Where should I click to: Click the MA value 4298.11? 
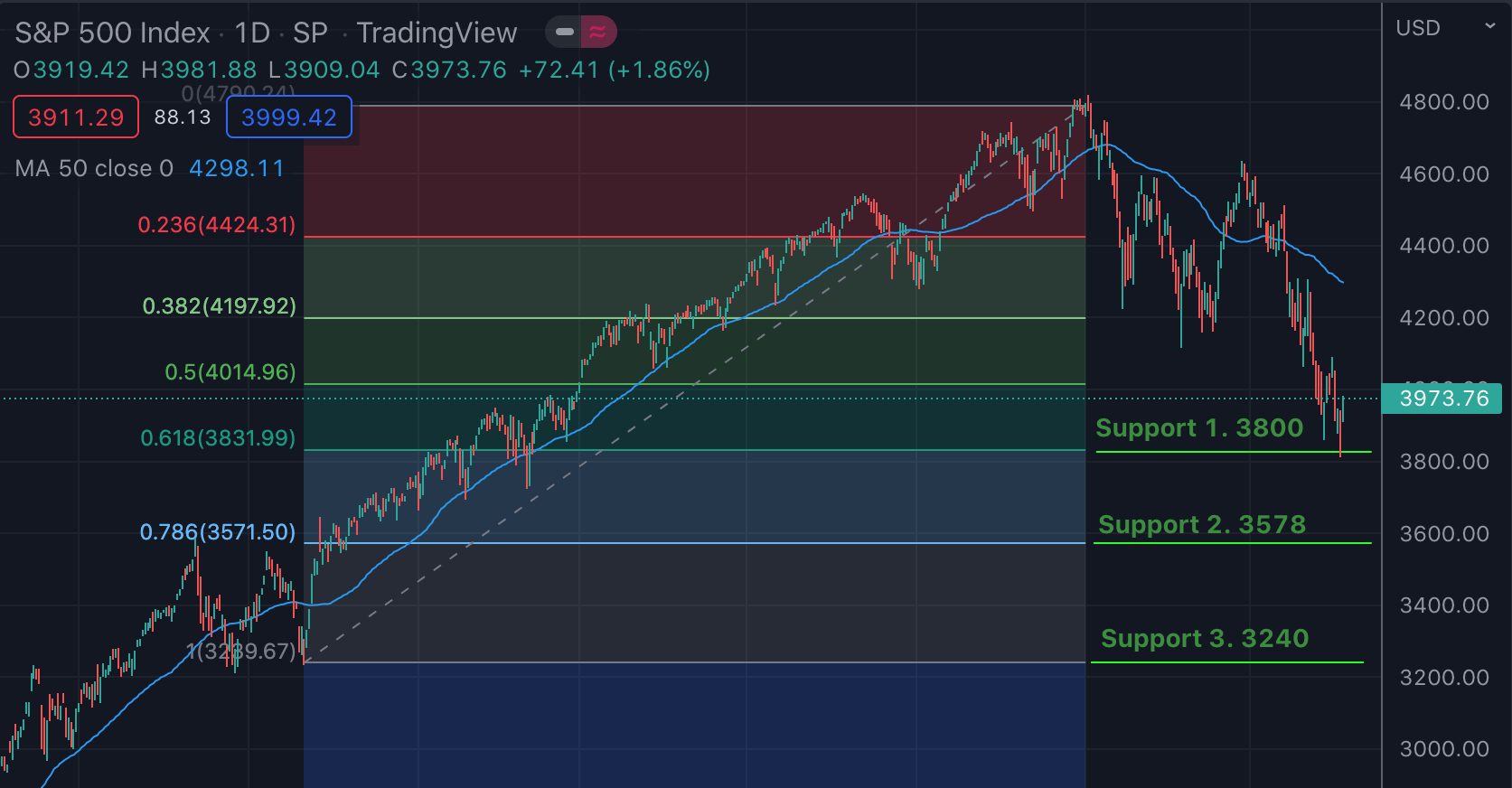(x=237, y=169)
